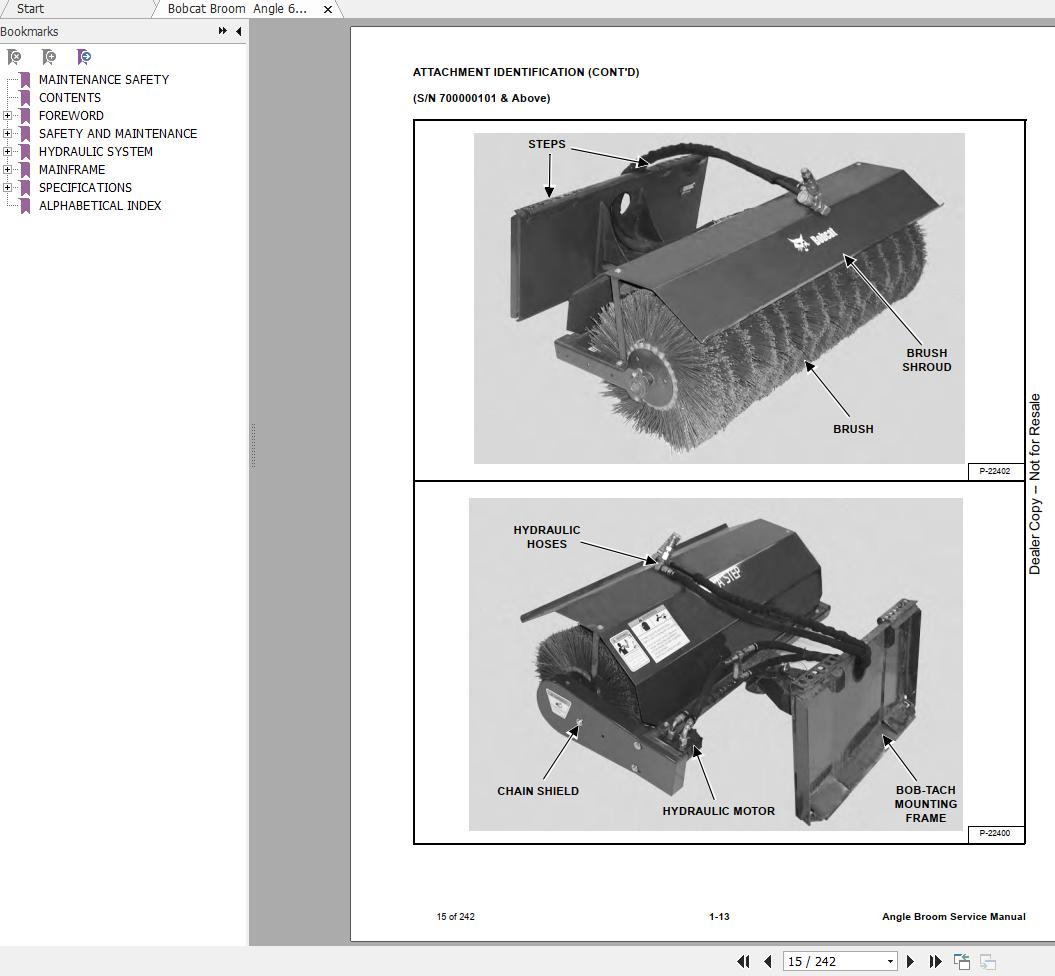Click the add new bookmark icon
This screenshot has height=976, width=1055.
click(x=48, y=57)
